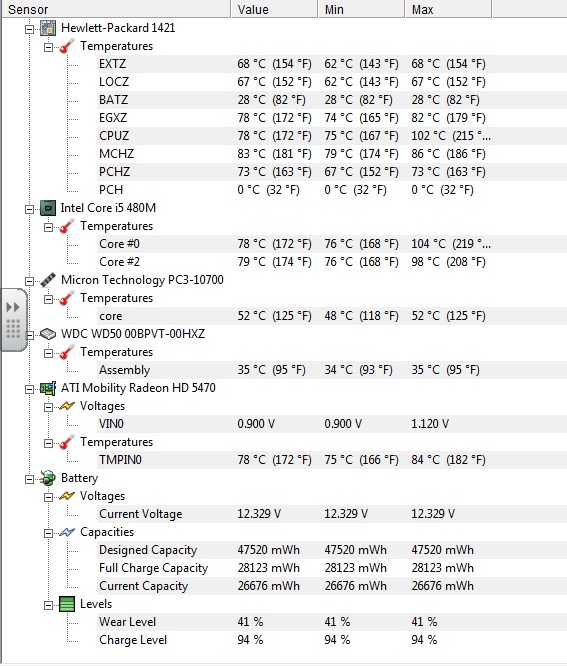This screenshot has height=666, width=567.
Task: Collapse the Hewlett-Packard 1421 tree node
Action: click(x=29, y=29)
